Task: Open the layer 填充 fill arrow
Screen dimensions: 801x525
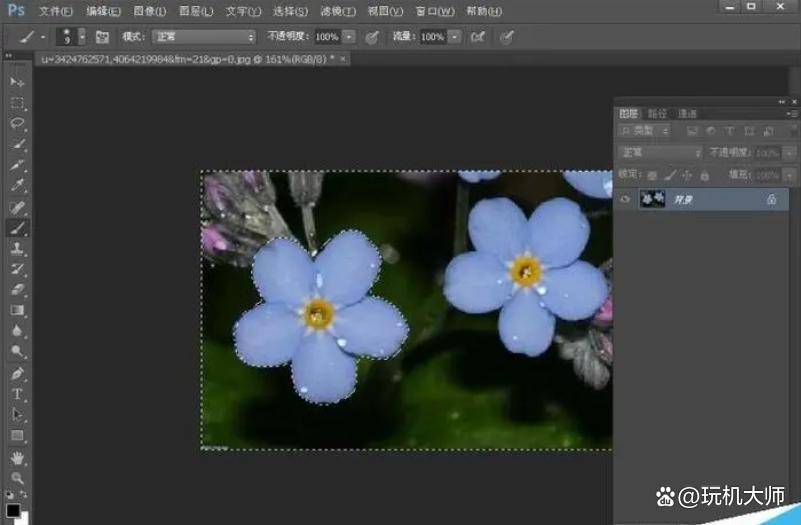Action: coord(790,176)
